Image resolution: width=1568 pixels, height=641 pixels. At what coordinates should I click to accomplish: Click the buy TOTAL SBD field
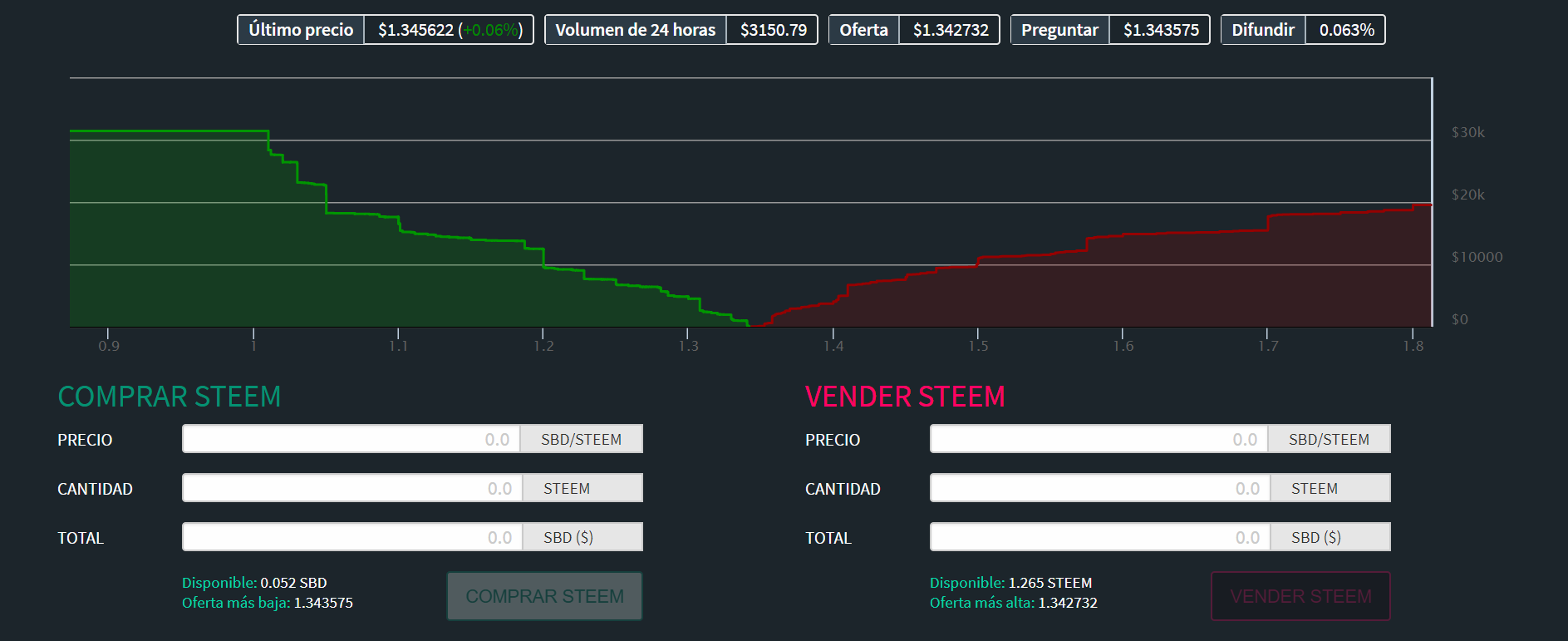(x=352, y=537)
